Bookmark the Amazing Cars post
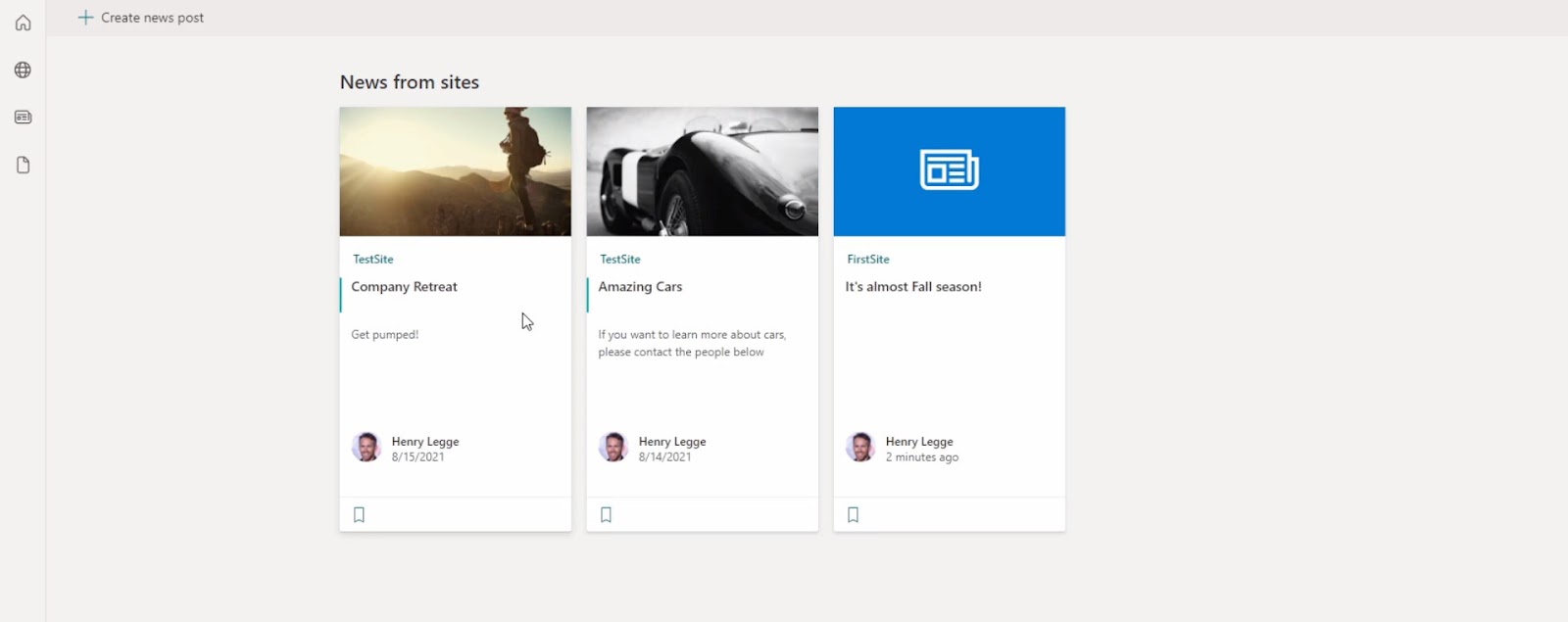1568x622 pixels. (606, 515)
